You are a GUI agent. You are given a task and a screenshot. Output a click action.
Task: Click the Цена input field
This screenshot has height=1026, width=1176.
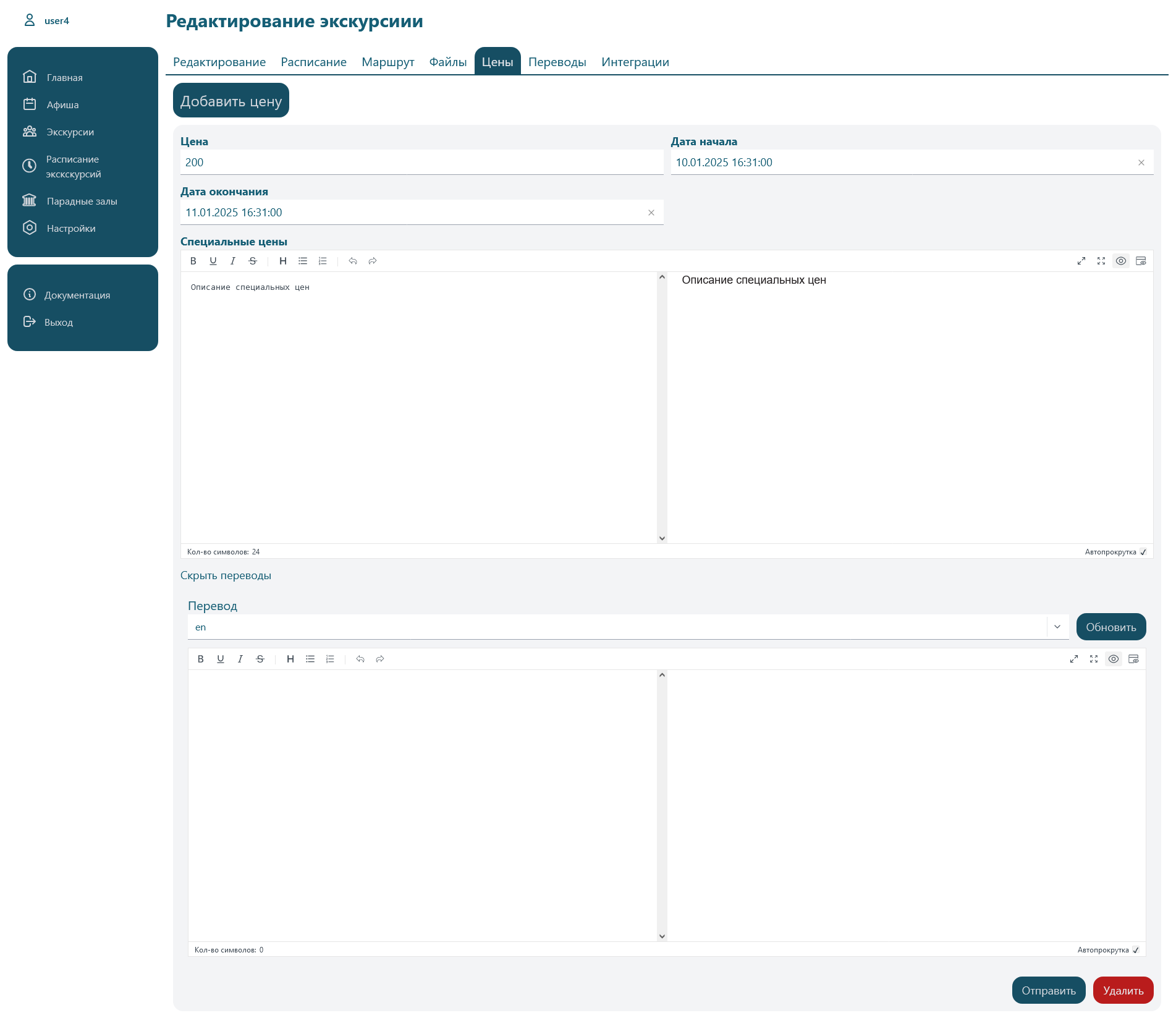421,163
